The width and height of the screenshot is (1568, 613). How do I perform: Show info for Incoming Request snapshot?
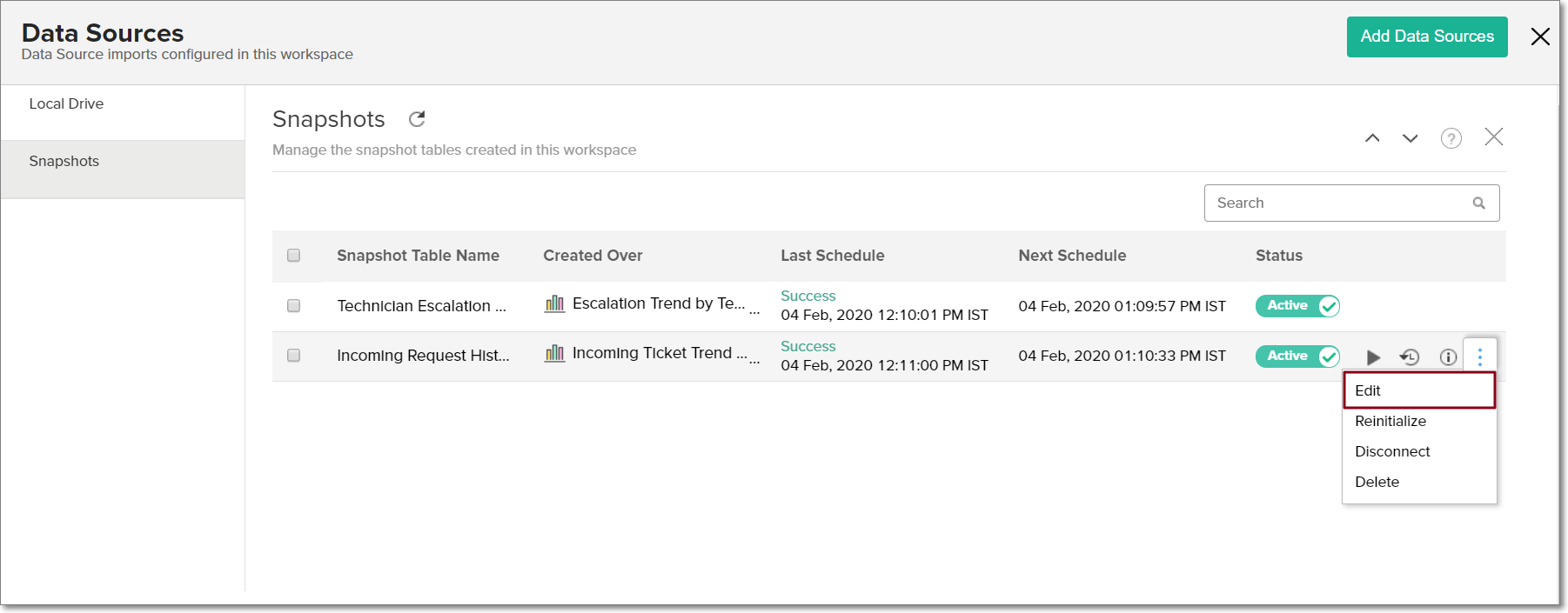coord(1448,357)
